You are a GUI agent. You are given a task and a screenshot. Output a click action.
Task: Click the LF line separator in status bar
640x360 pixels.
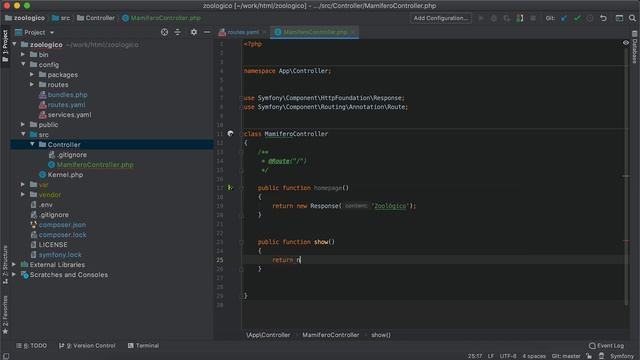(491, 356)
